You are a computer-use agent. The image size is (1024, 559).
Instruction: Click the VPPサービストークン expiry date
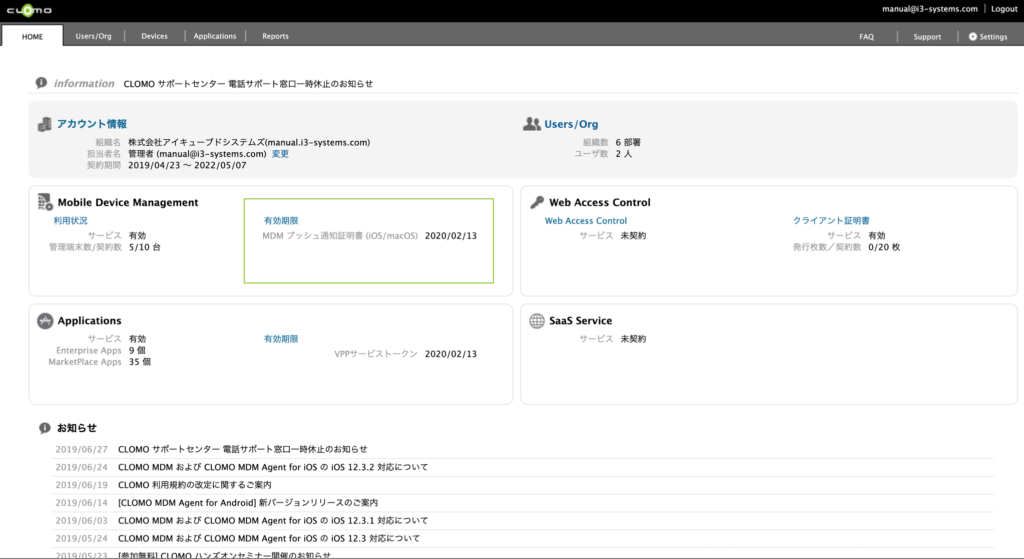pyautogui.click(x=451, y=354)
